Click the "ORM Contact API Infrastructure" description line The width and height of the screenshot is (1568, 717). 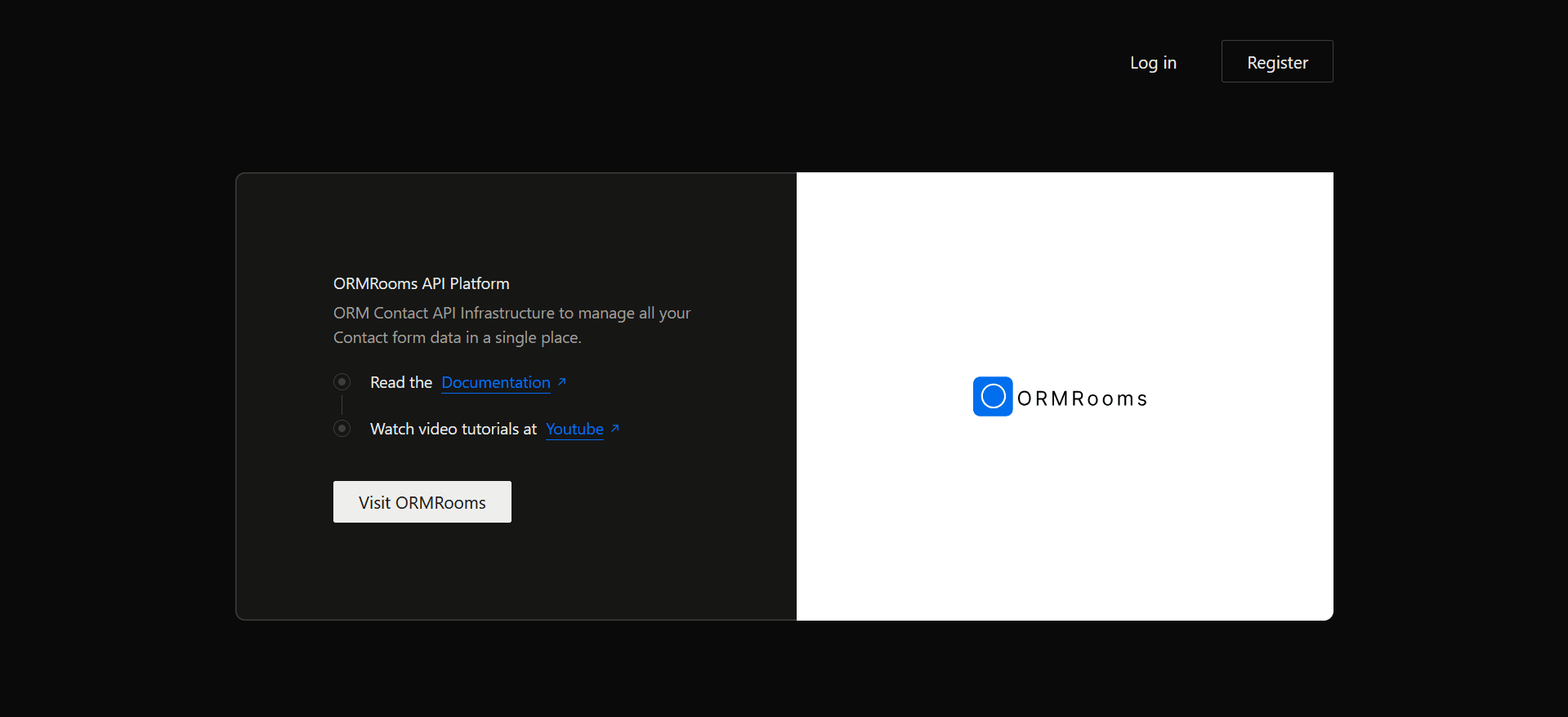click(x=511, y=313)
